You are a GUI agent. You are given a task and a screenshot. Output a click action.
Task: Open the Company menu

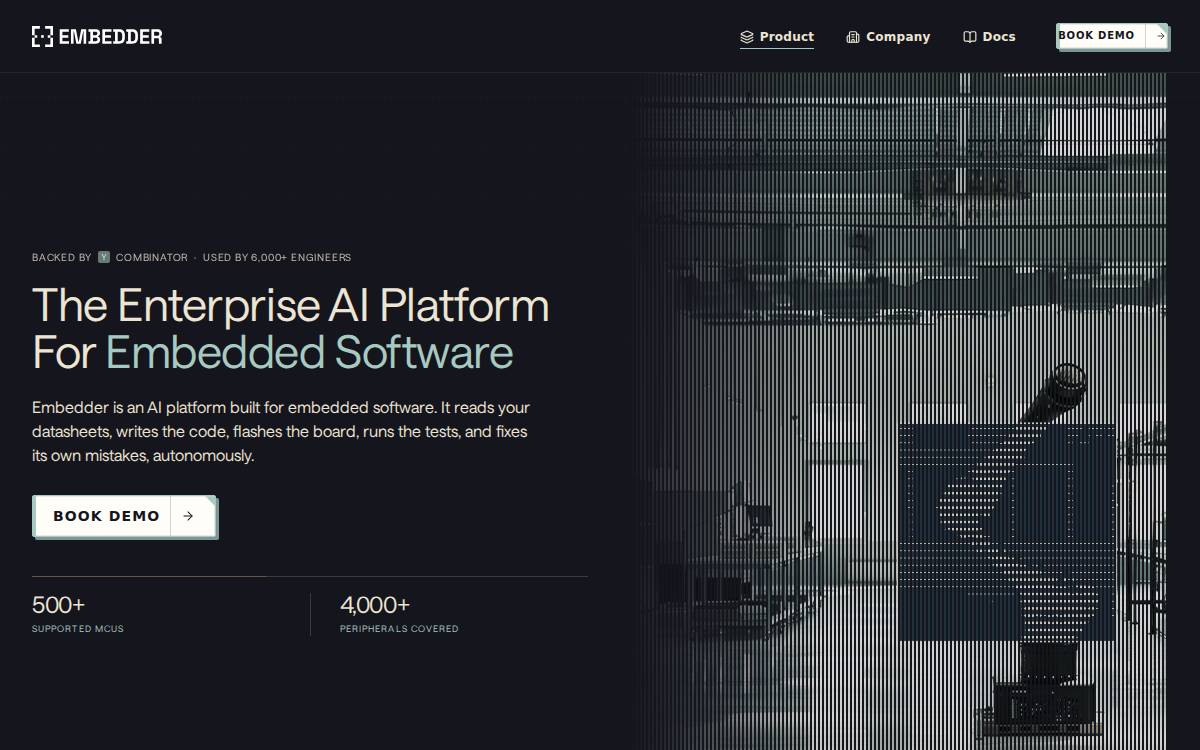(888, 37)
